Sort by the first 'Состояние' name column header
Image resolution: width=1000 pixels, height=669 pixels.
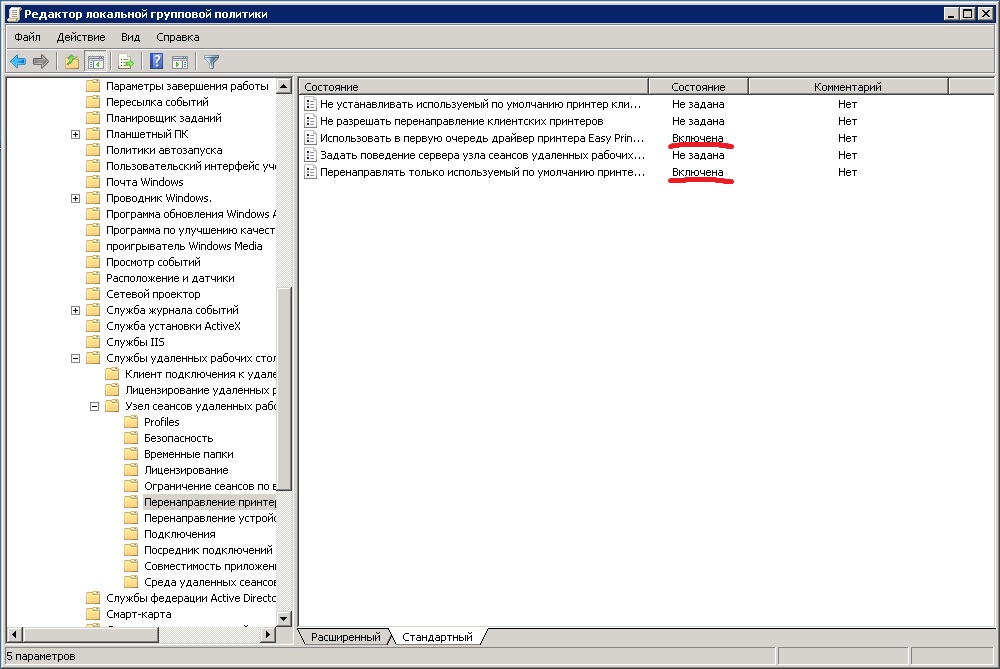pyautogui.click(x=473, y=87)
